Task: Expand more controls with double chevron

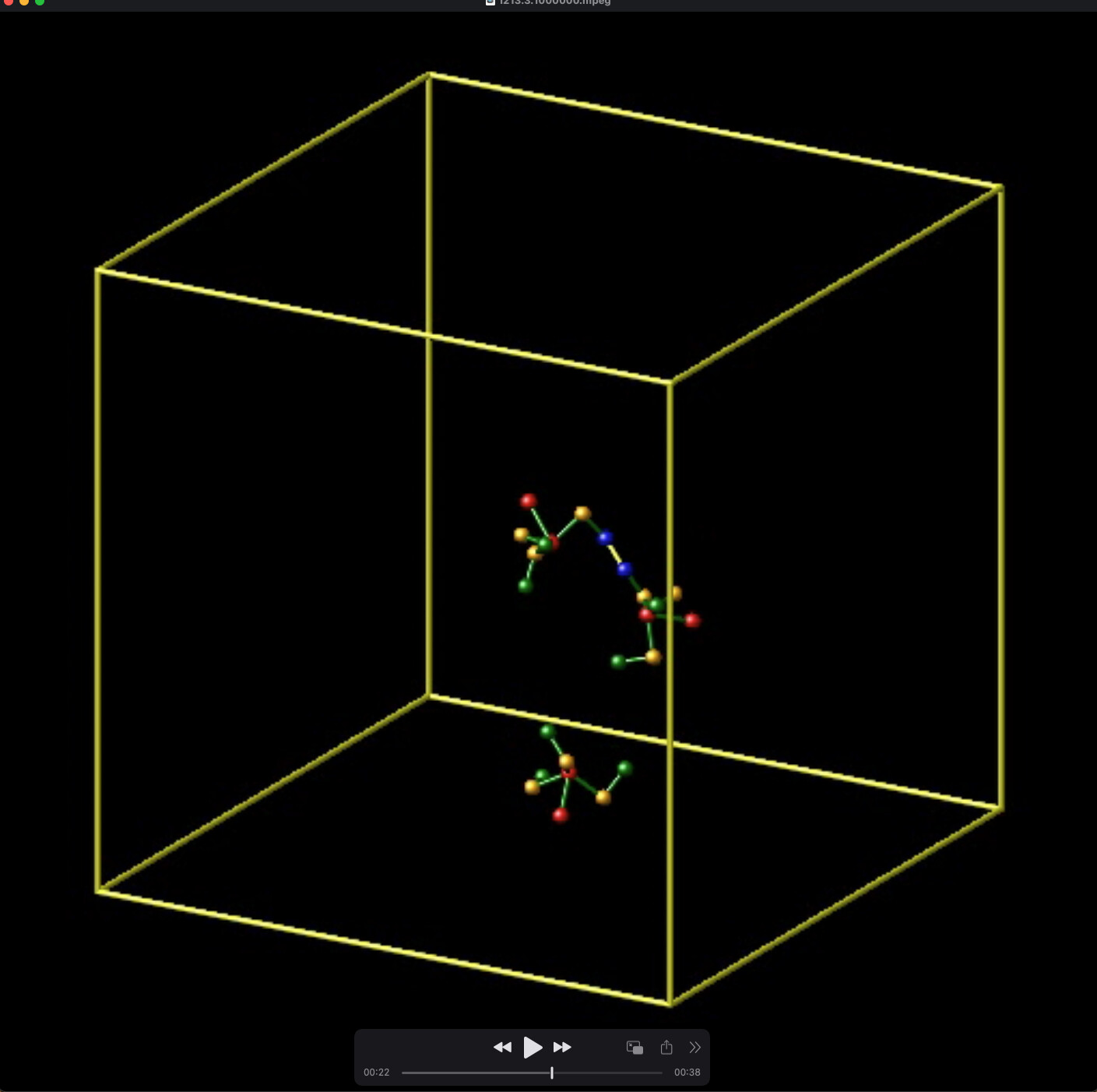Action: click(x=694, y=1048)
